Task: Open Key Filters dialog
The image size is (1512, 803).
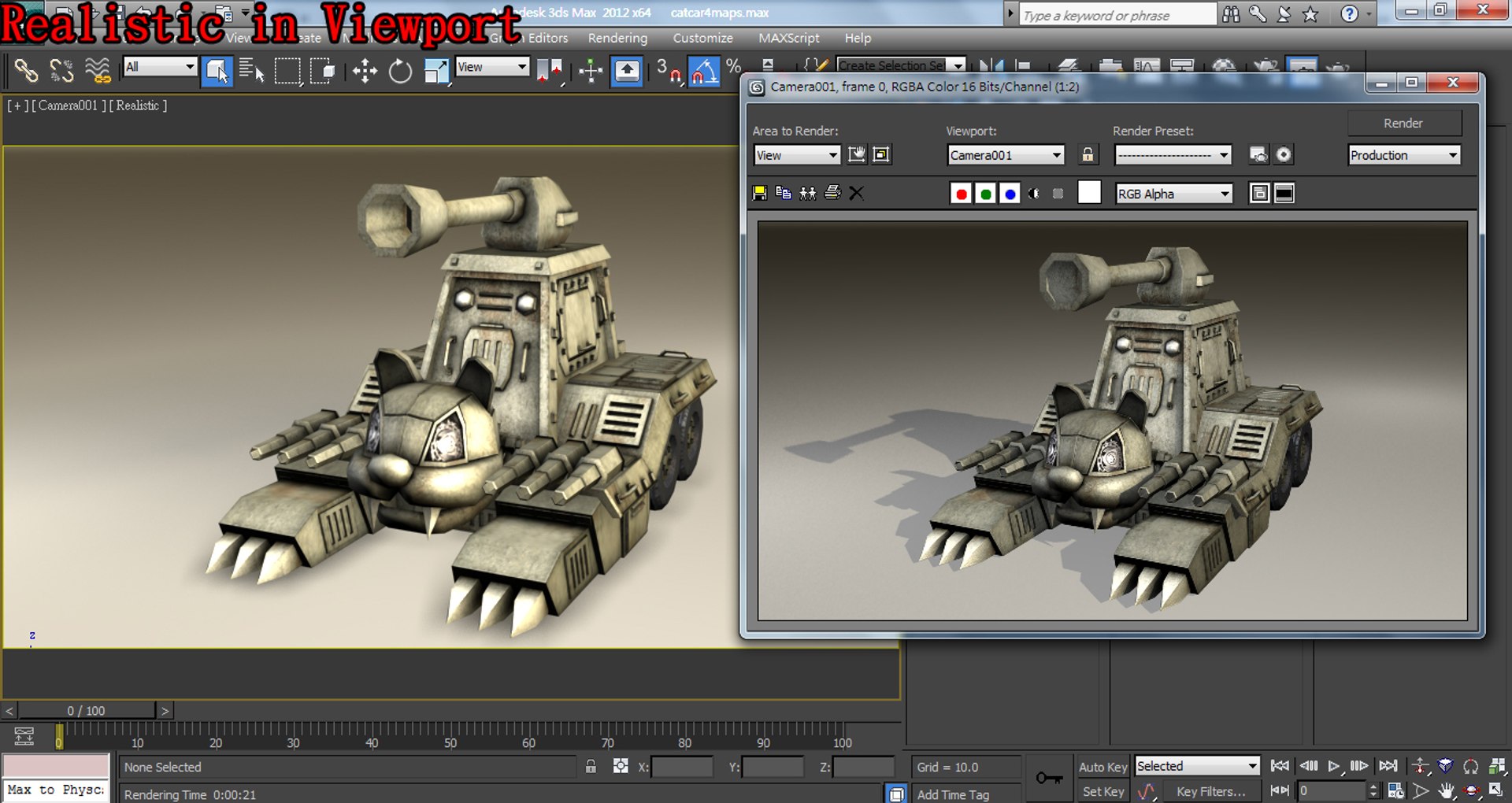Action: coord(1210,791)
